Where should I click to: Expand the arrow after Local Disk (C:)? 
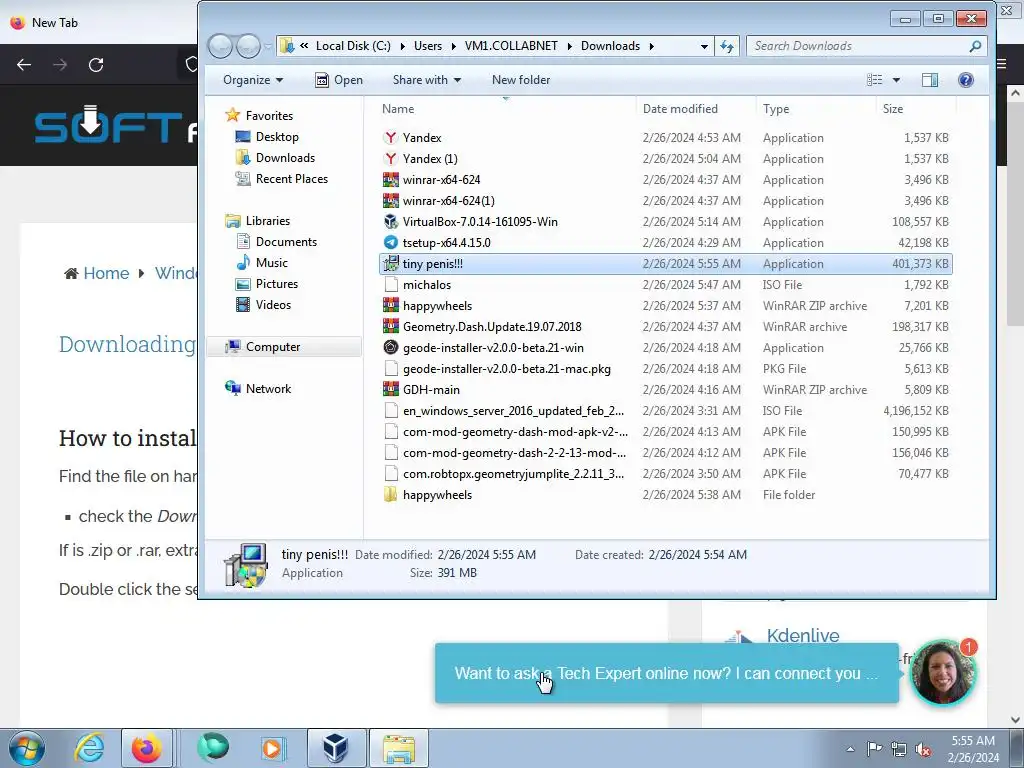pyautogui.click(x=402, y=46)
